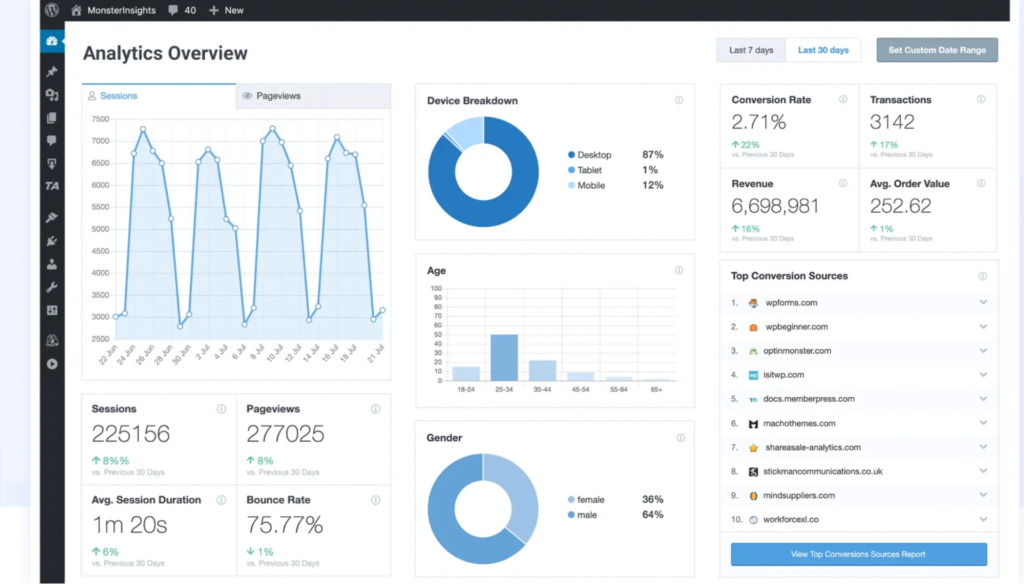Click View Top Conversions Sources Report button
The height and width of the screenshot is (584, 1024).
[858, 553]
